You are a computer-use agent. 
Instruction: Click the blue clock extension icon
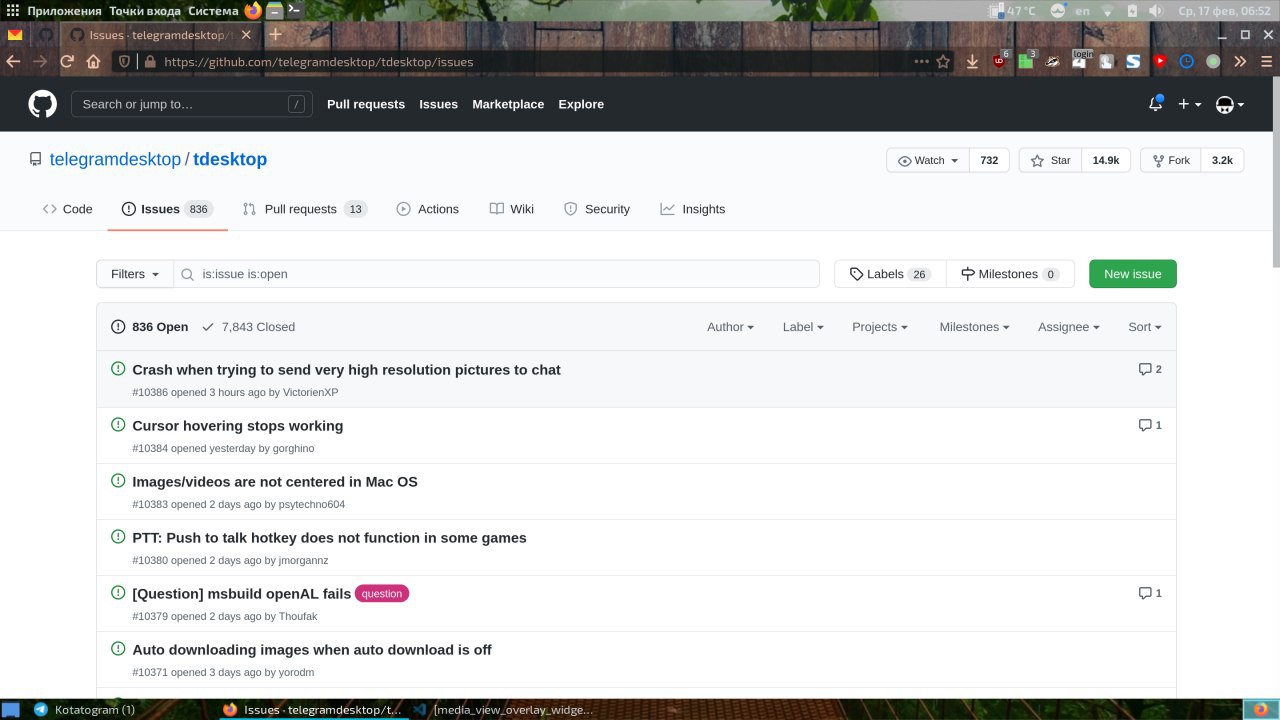coord(1186,61)
